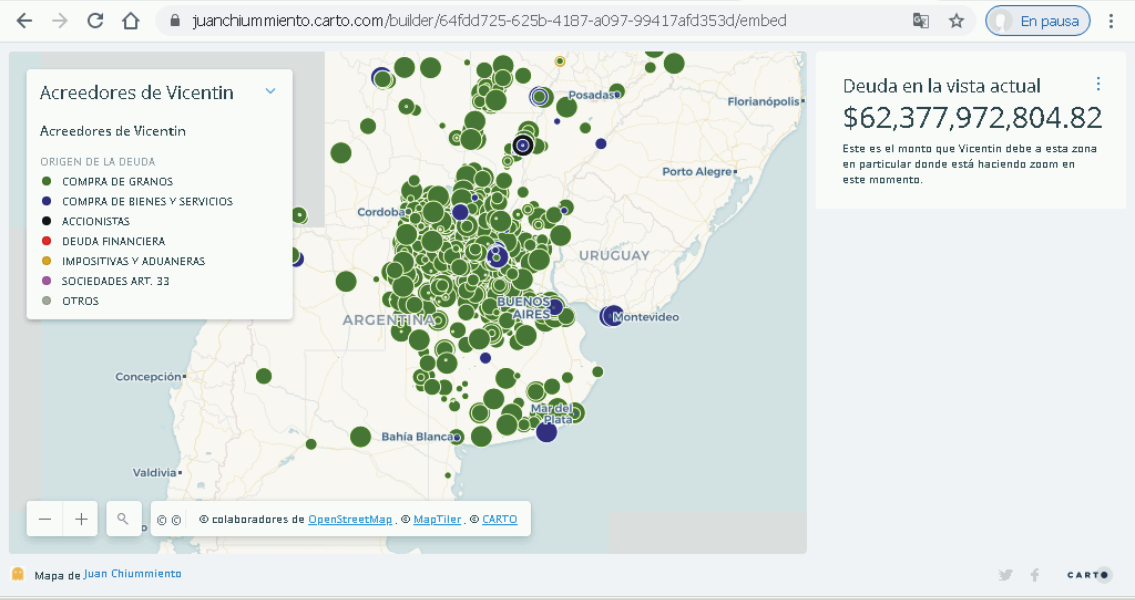The image size is (1135, 600).
Task: Click the ARGENTINA country label
Action: [x=389, y=320]
